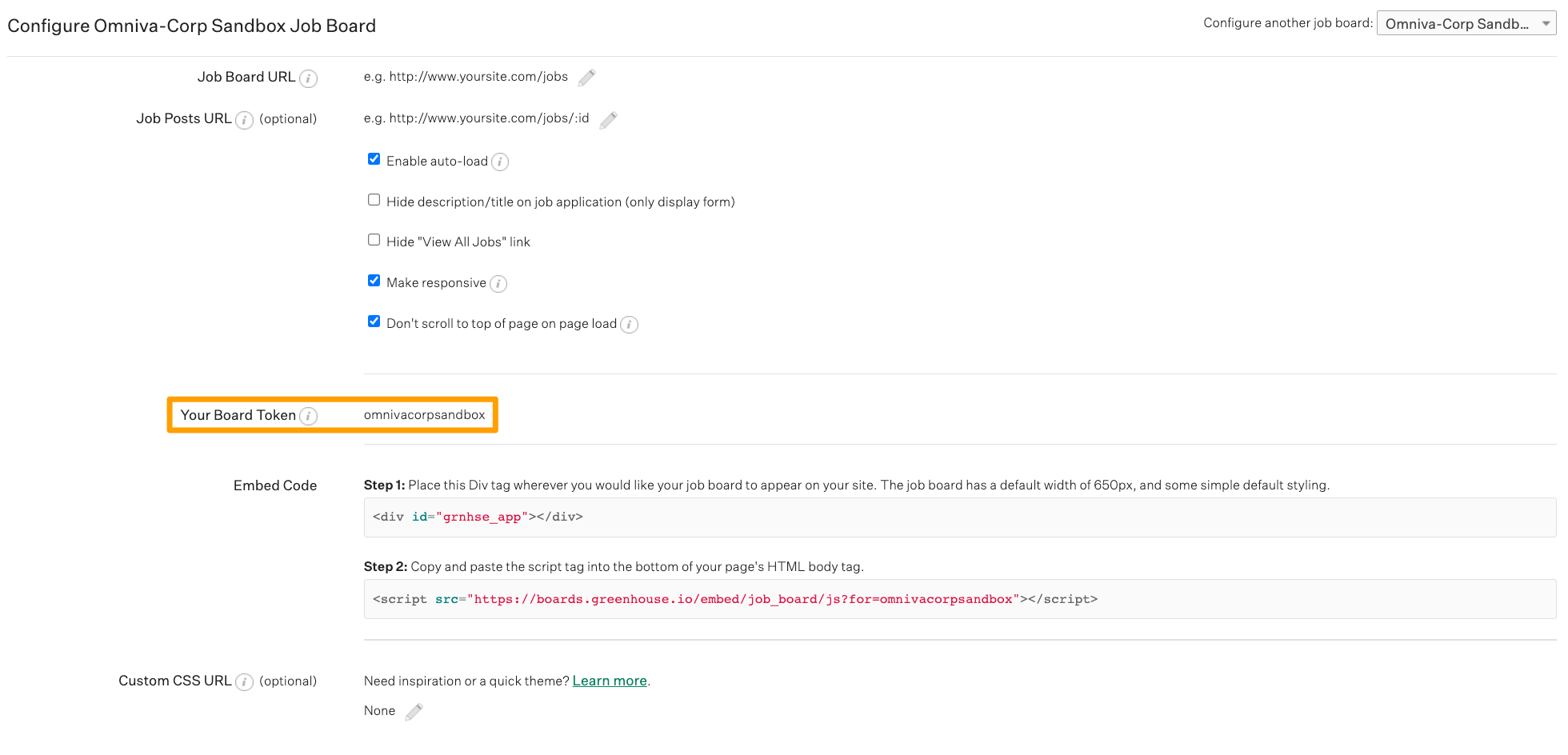Click the Job Posts URL example text
This screenshot has height=755, width=1568.
pos(476,118)
